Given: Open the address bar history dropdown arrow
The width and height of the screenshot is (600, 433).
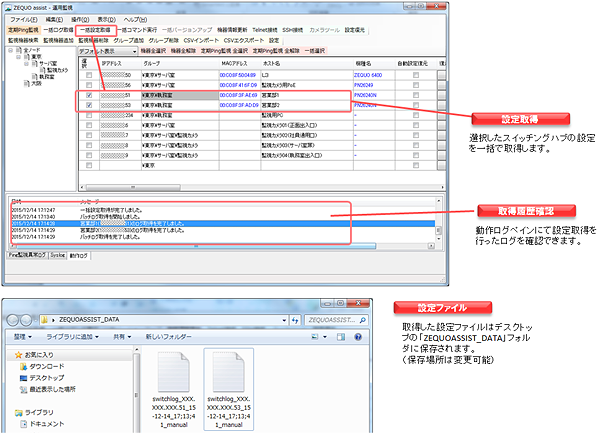Looking at the screenshot, I should point(284,320).
